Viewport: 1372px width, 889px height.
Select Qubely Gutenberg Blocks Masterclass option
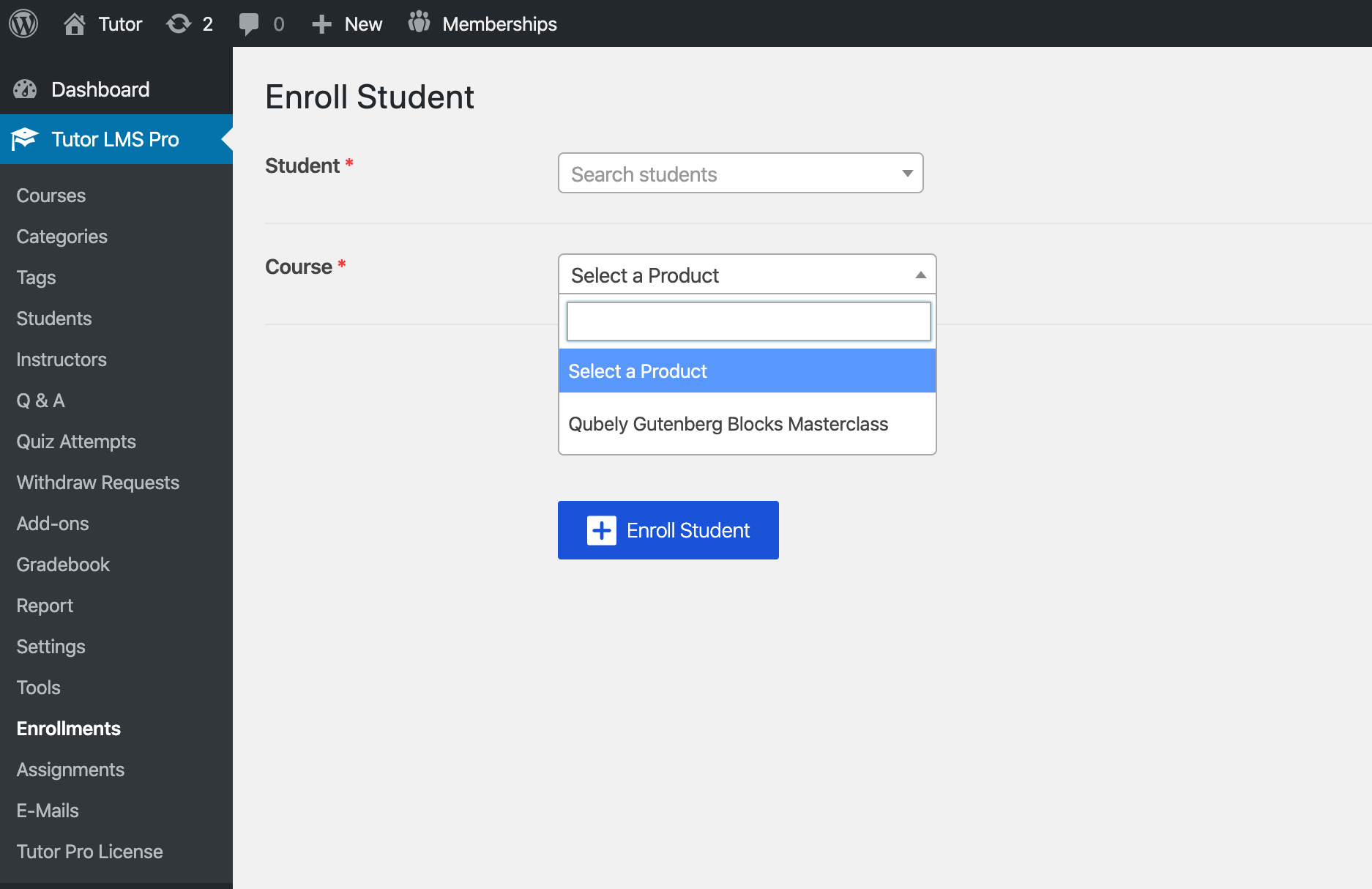tap(747, 424)
